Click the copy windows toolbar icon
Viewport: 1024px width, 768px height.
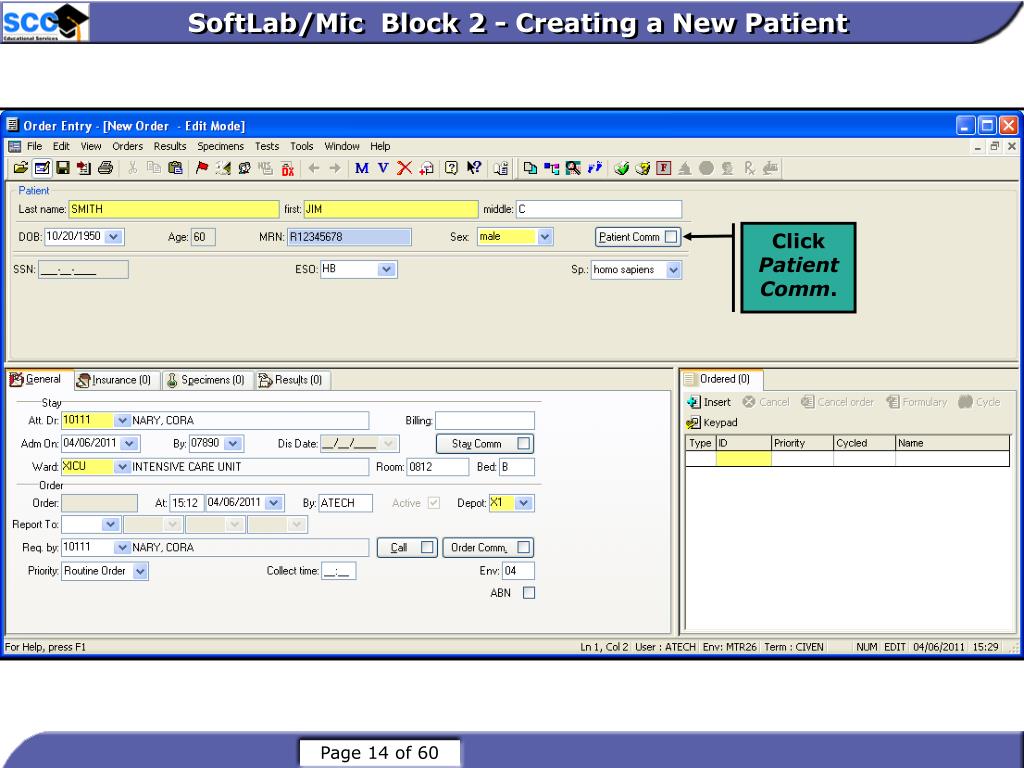530,168
